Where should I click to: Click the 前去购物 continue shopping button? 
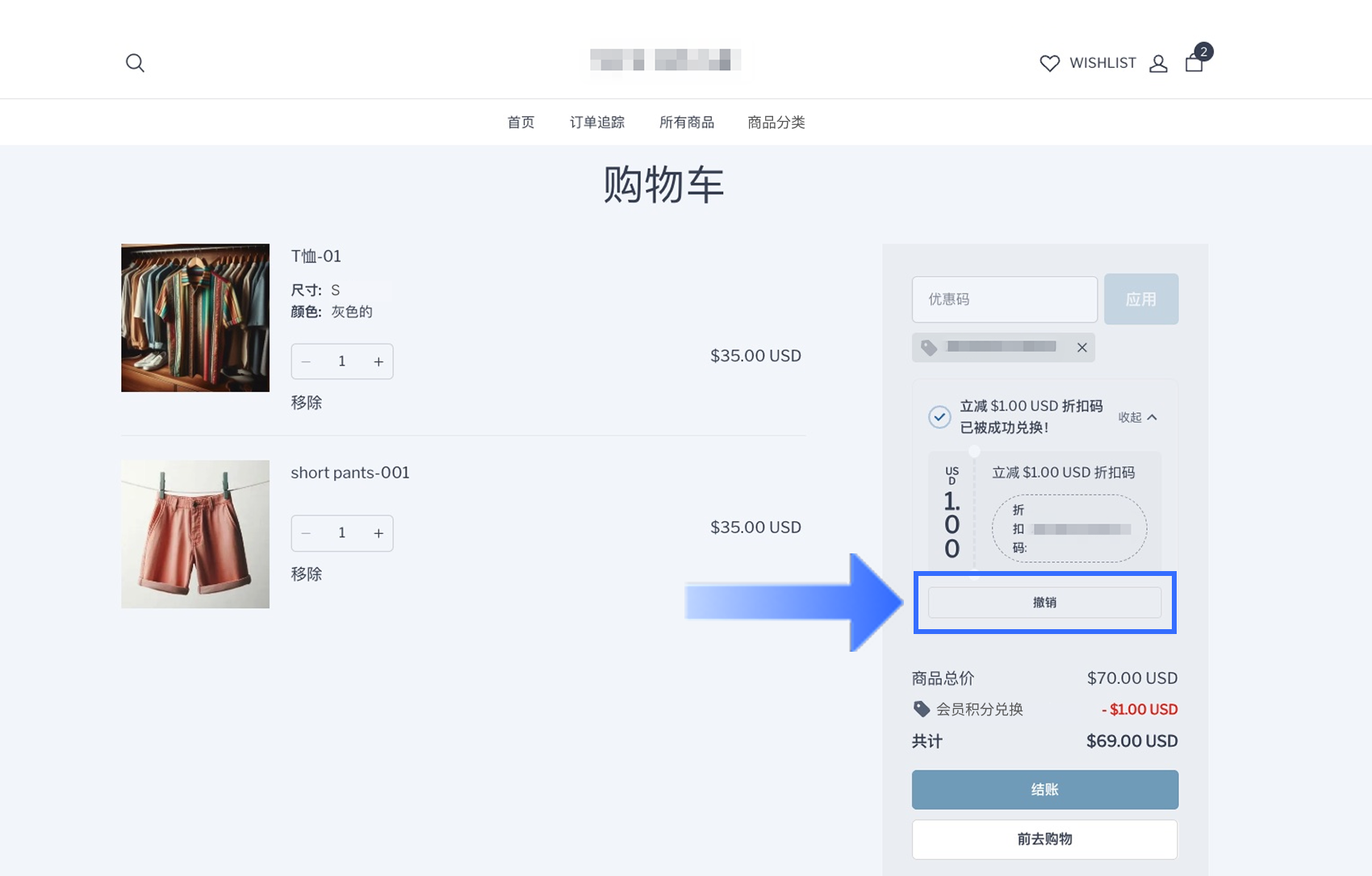pos(1045,839)
